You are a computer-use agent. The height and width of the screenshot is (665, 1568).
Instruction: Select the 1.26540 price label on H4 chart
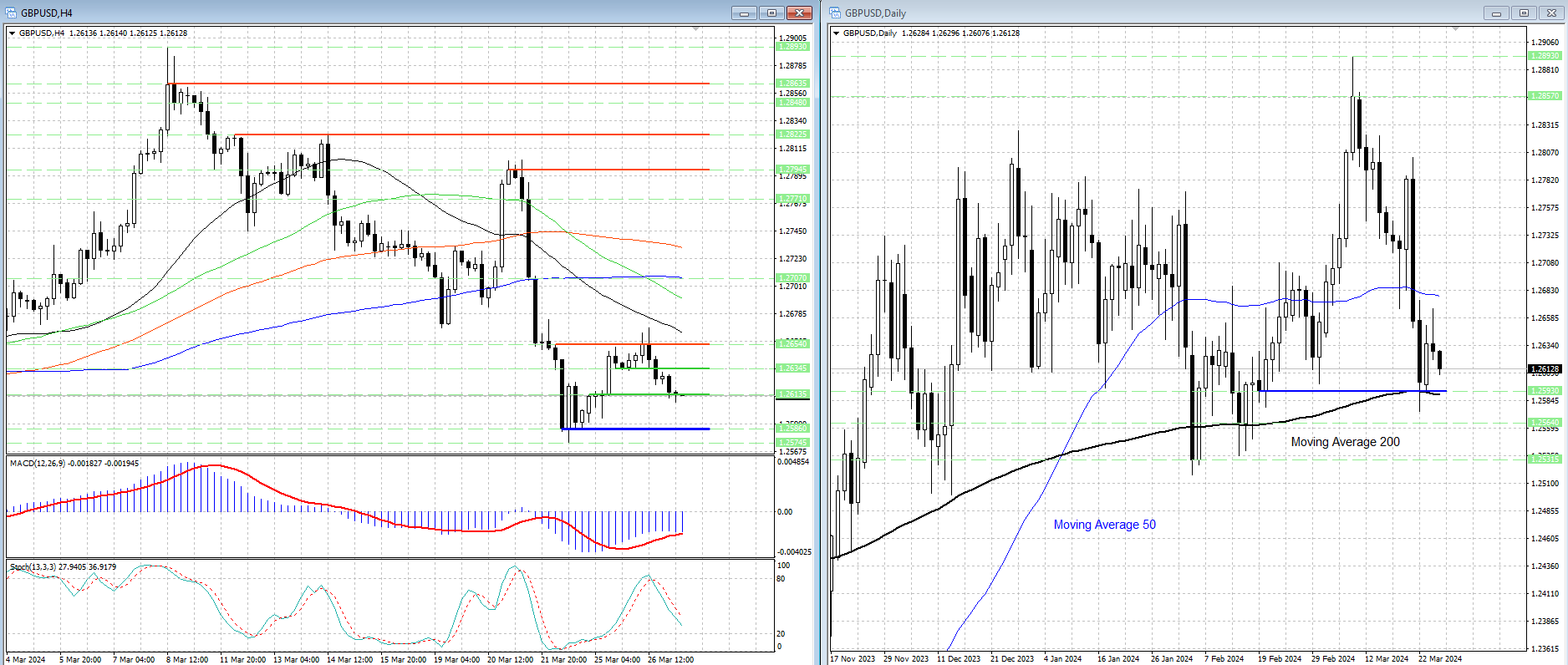tap(792, 343)
